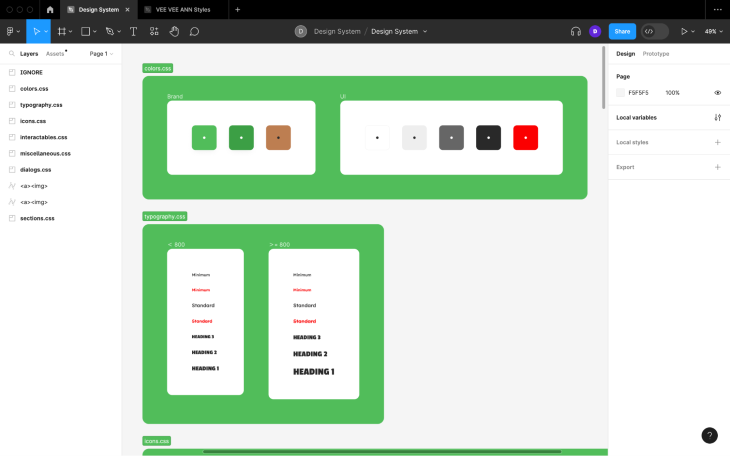Click the typography.css frame label

point(165,216)
